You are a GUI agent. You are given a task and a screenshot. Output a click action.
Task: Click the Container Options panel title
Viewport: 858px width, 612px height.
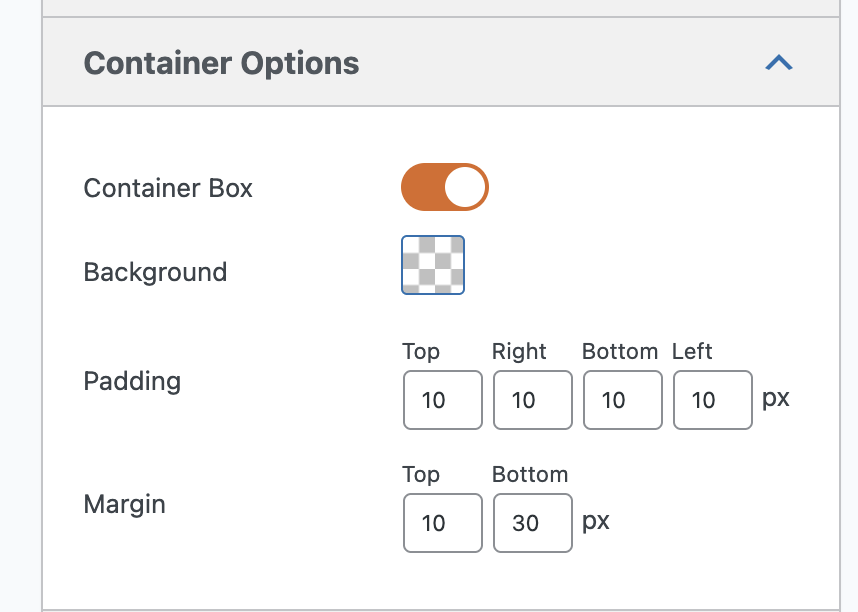(x=221, y=63)
